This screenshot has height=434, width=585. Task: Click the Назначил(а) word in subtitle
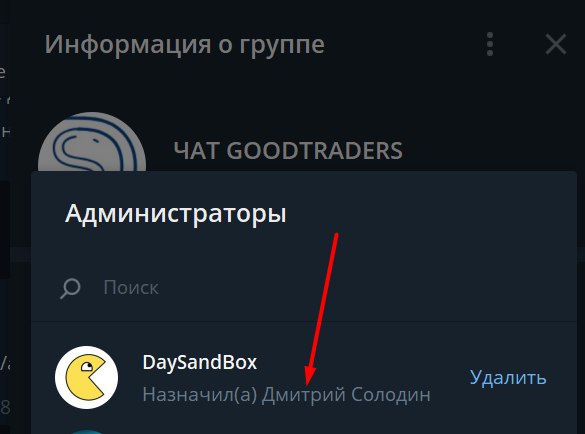tap(200, 395)
